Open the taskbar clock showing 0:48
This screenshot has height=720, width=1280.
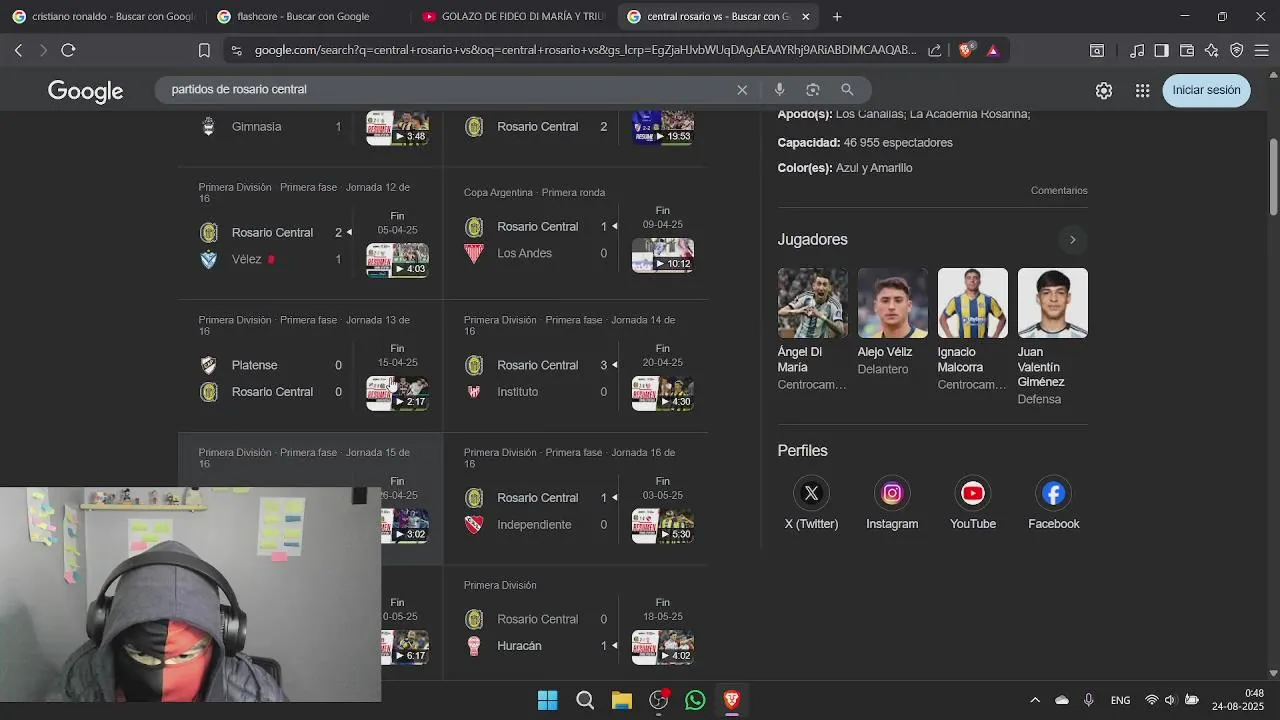coord(1238,700)
